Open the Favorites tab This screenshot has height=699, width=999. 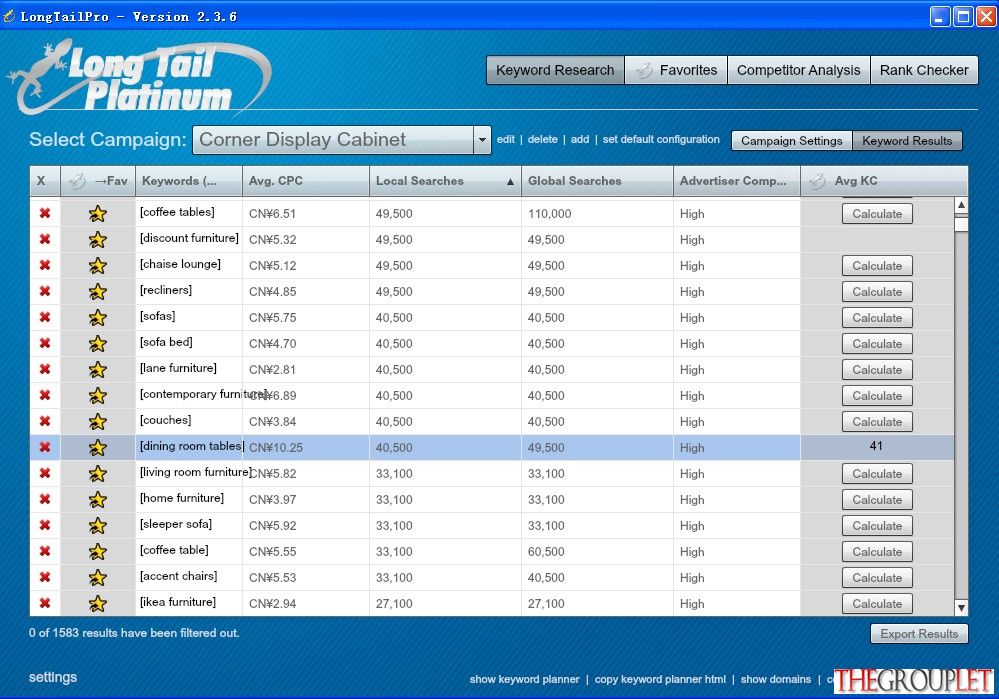point(676,70)
